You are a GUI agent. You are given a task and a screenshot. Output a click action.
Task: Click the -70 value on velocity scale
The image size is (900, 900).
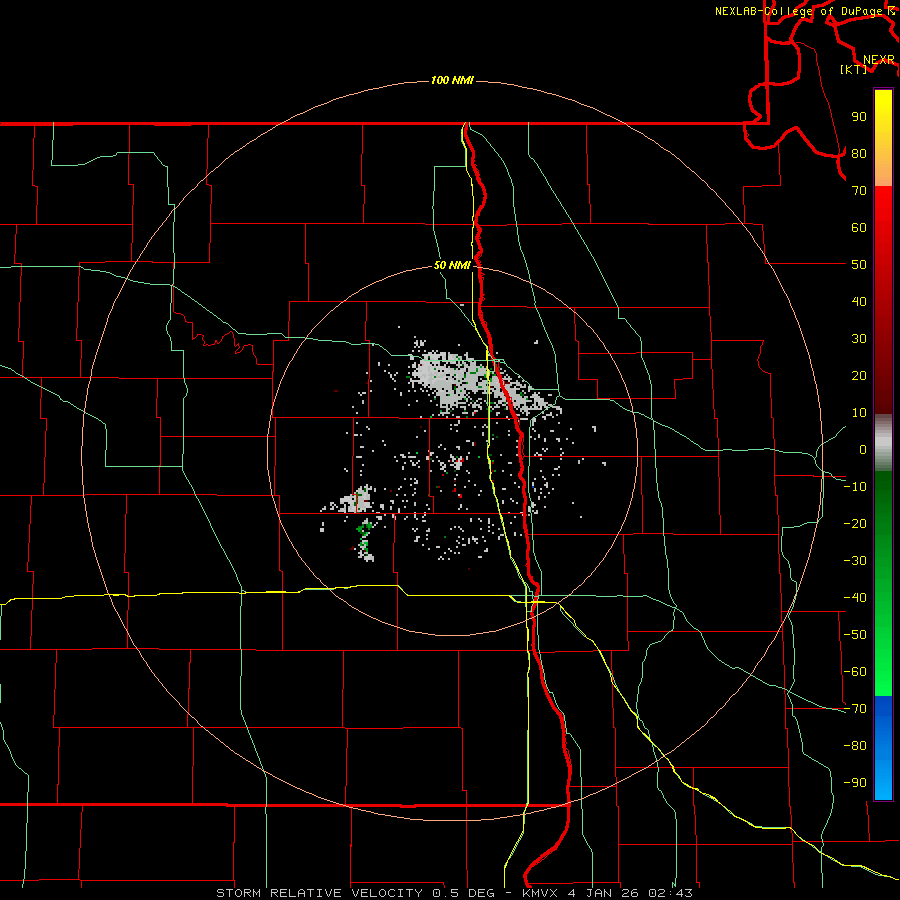(x=855, y=709)
